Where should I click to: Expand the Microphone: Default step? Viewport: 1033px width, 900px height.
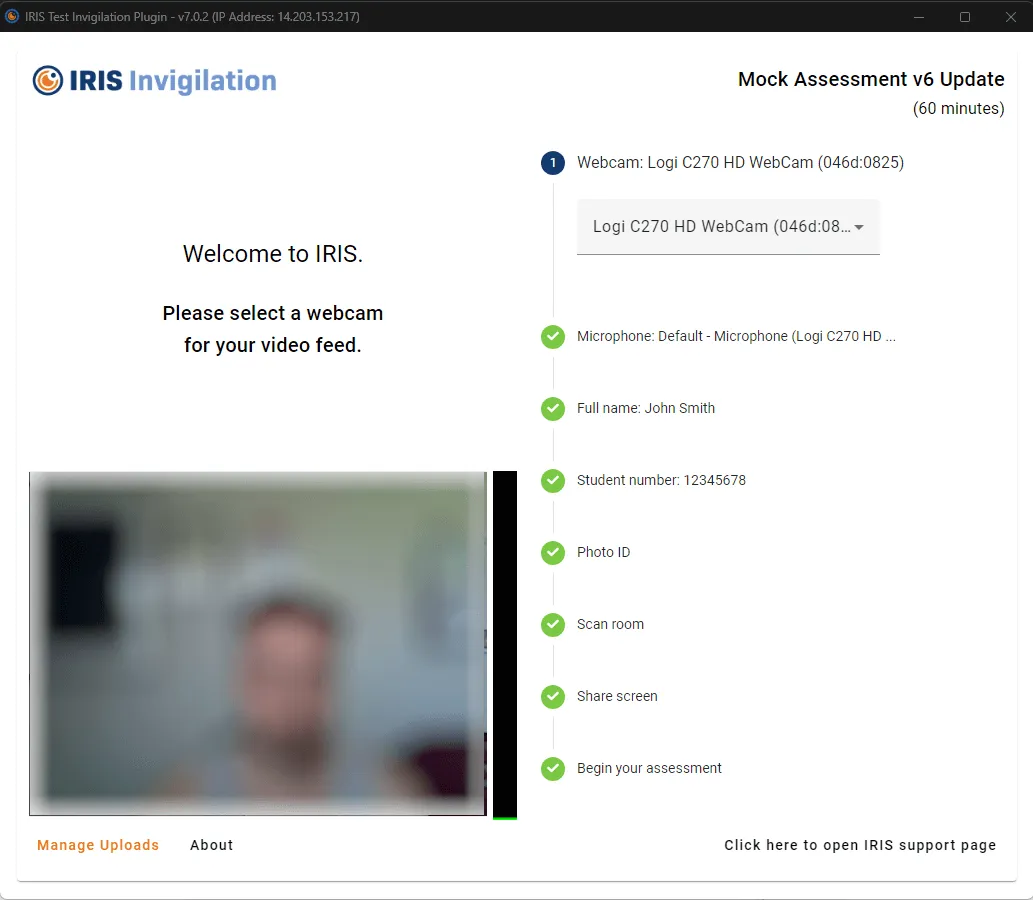click(736, 337)
